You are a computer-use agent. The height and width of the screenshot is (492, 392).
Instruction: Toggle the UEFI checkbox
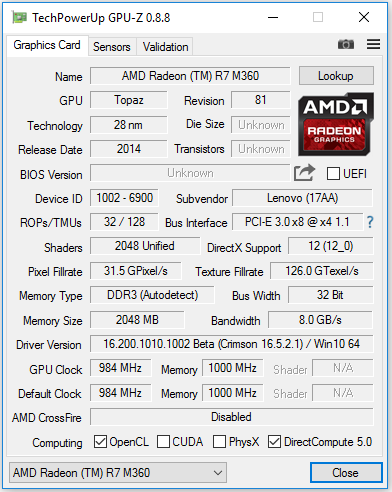[333, 173]
